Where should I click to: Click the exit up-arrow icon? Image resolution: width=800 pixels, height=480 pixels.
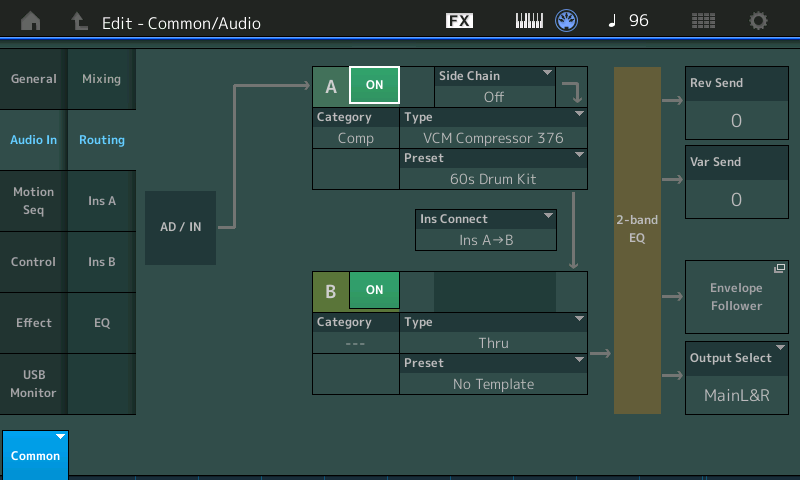point(79,21)
